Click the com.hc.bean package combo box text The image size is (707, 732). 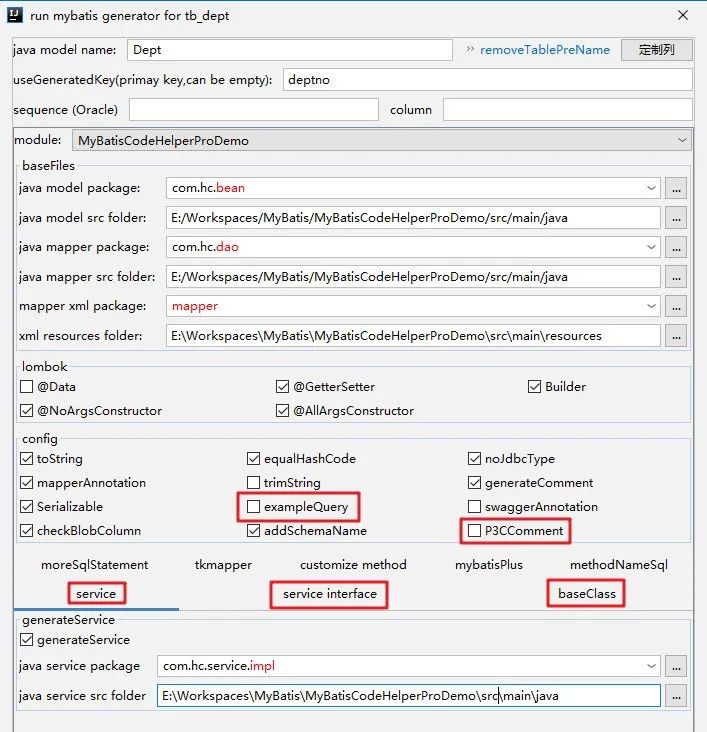click(208, 188)
